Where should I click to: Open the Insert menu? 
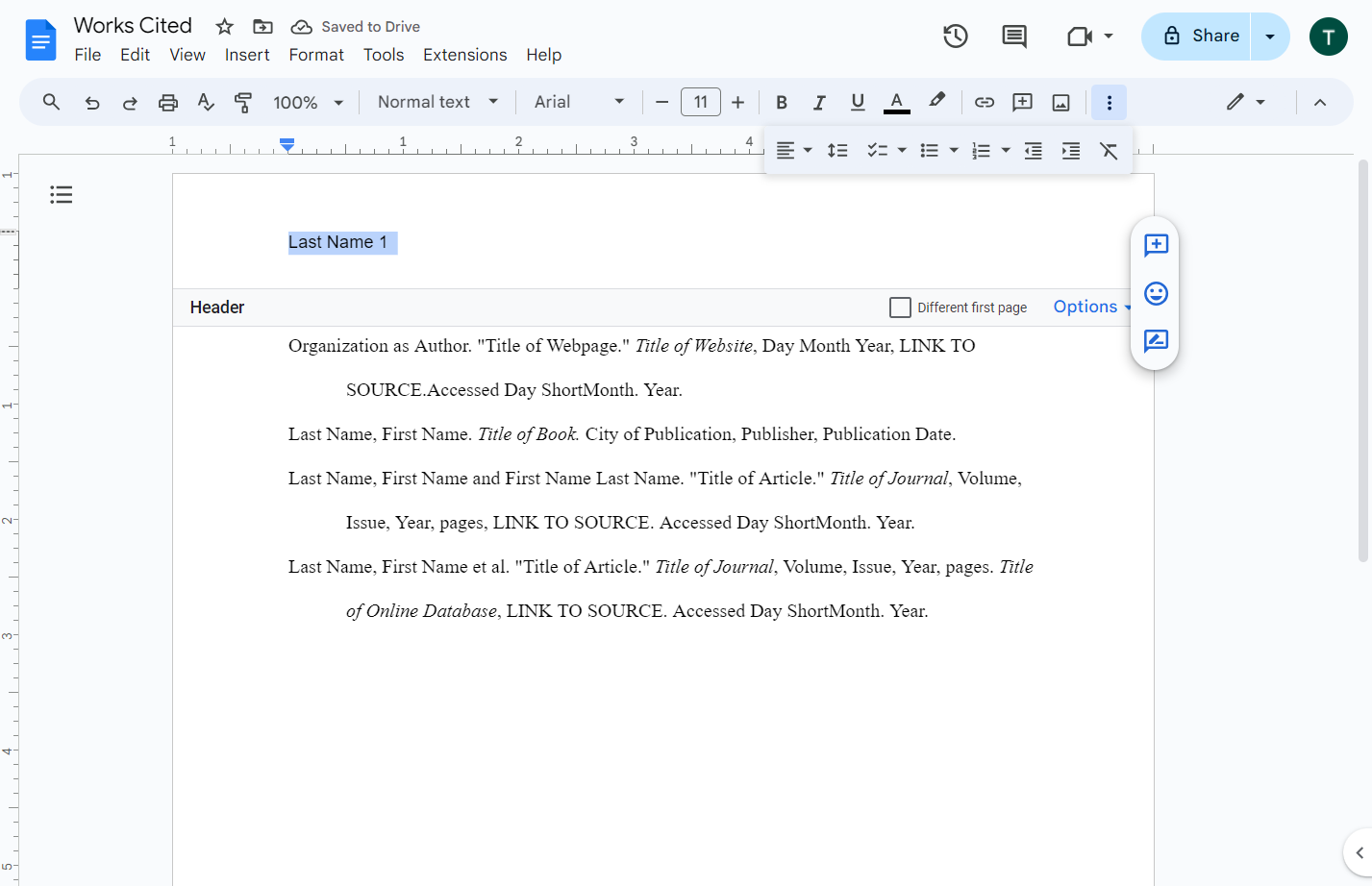tap(247, 55)
